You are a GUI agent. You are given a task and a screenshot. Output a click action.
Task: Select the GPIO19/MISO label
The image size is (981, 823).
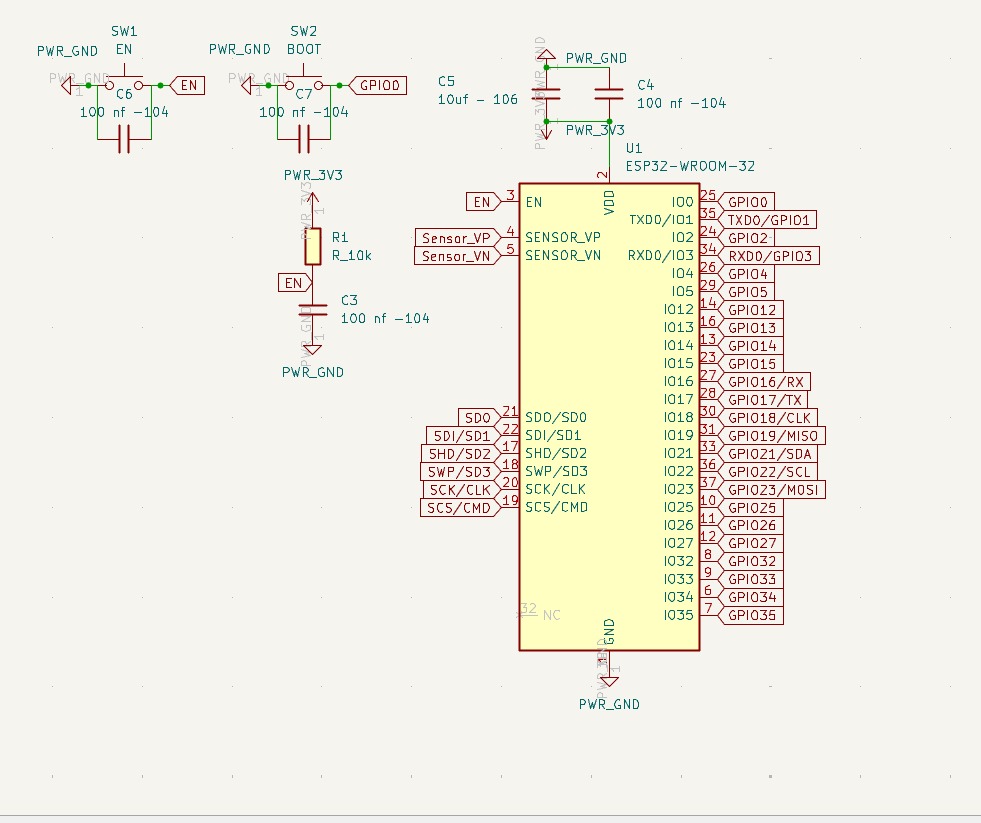pyautogui.click(x=771, y=436)
